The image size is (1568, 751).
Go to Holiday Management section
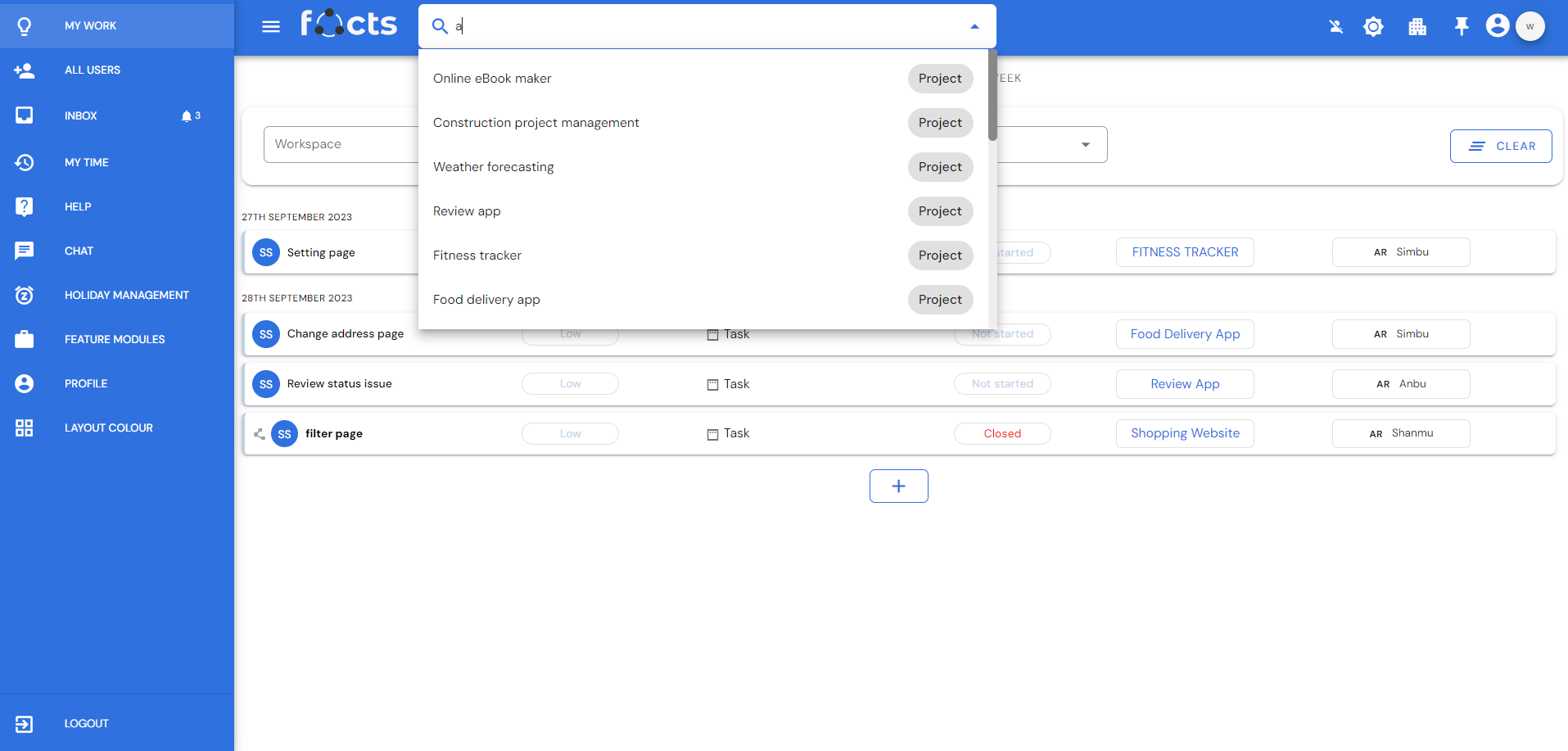tap(126, 295)
